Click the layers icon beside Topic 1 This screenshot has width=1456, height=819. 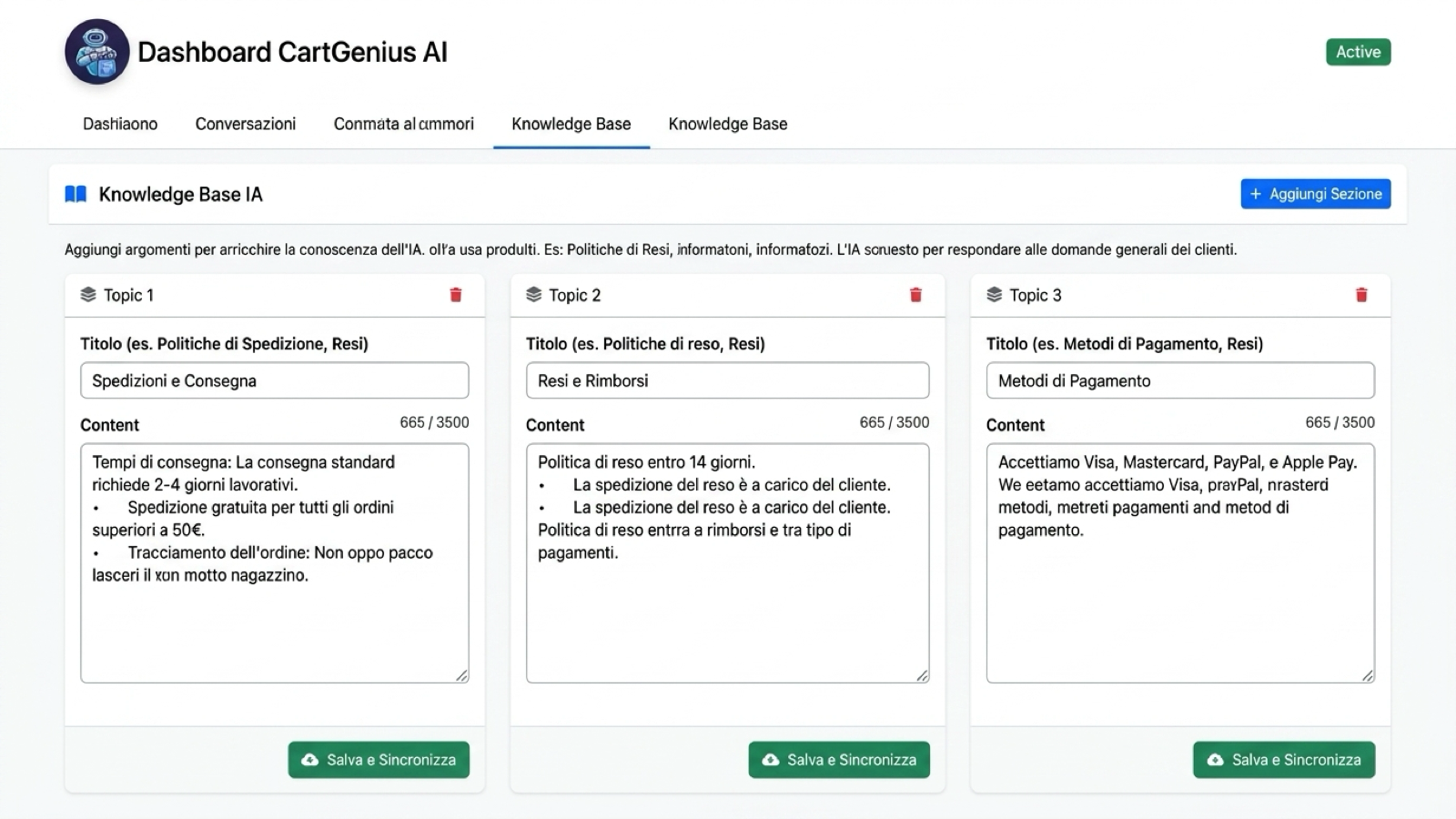(x=88, y=295)
